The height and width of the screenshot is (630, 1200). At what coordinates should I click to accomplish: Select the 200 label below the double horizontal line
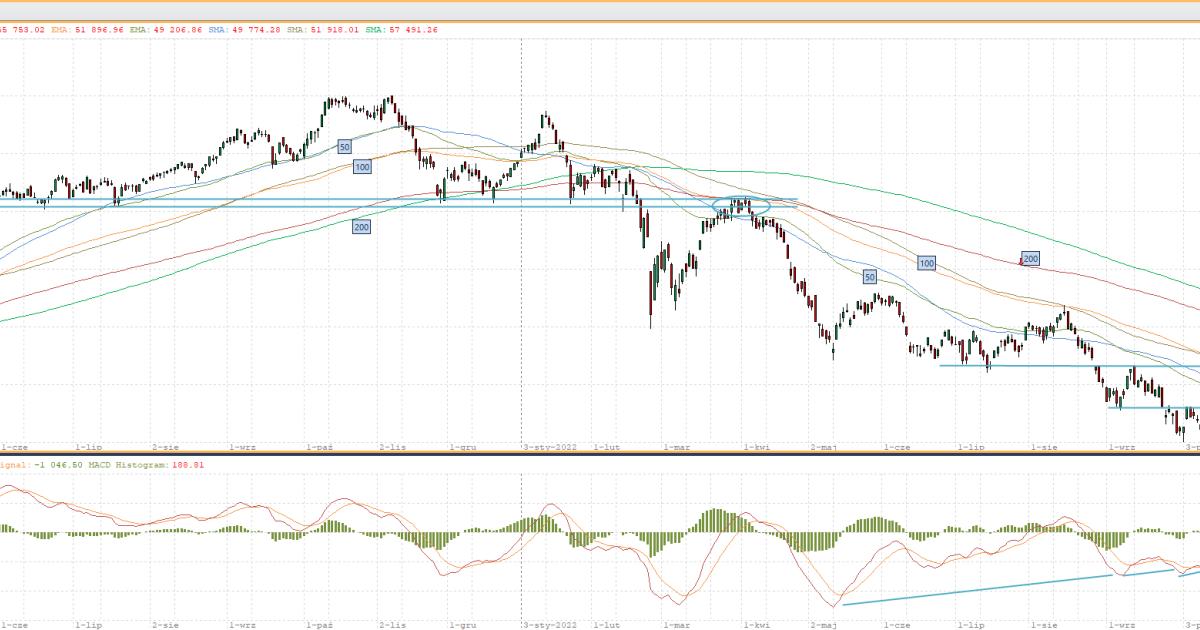click(361, 227)
